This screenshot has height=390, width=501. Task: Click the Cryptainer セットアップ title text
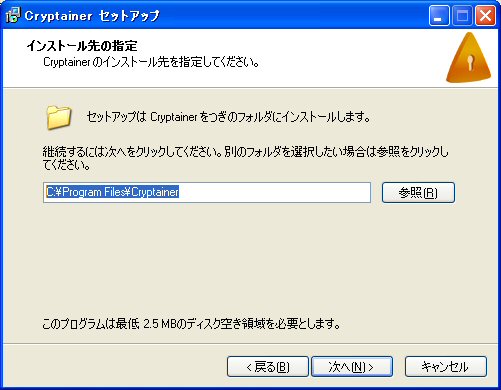[x=92, y=16]
